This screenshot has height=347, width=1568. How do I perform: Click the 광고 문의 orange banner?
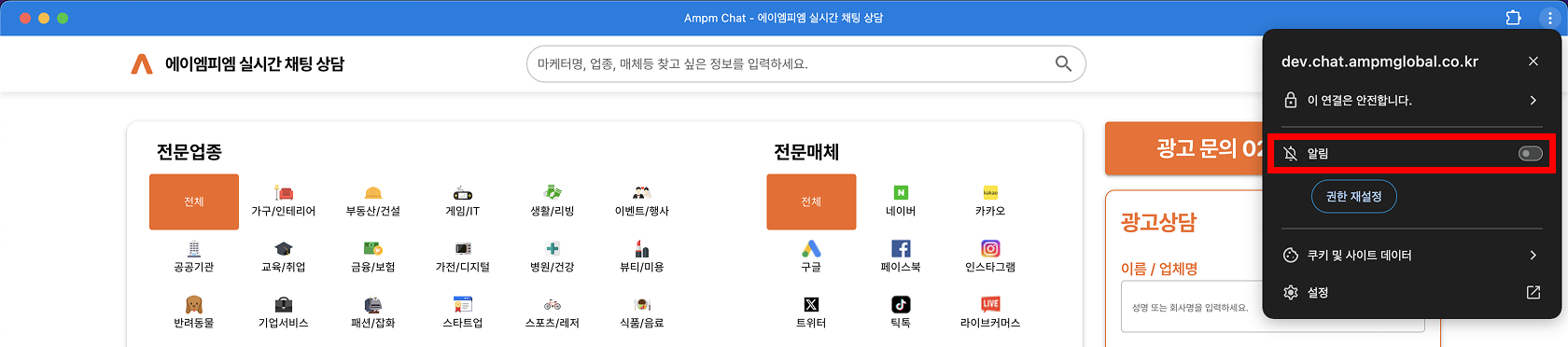[x=1183, y=148]
